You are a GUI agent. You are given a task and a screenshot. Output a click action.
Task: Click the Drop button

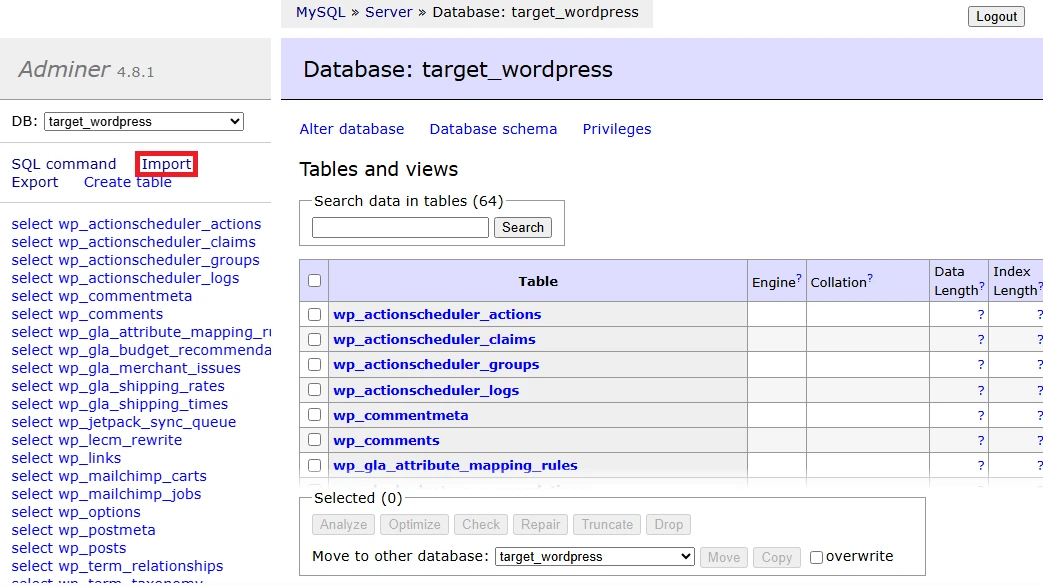[x=669, y=524]
